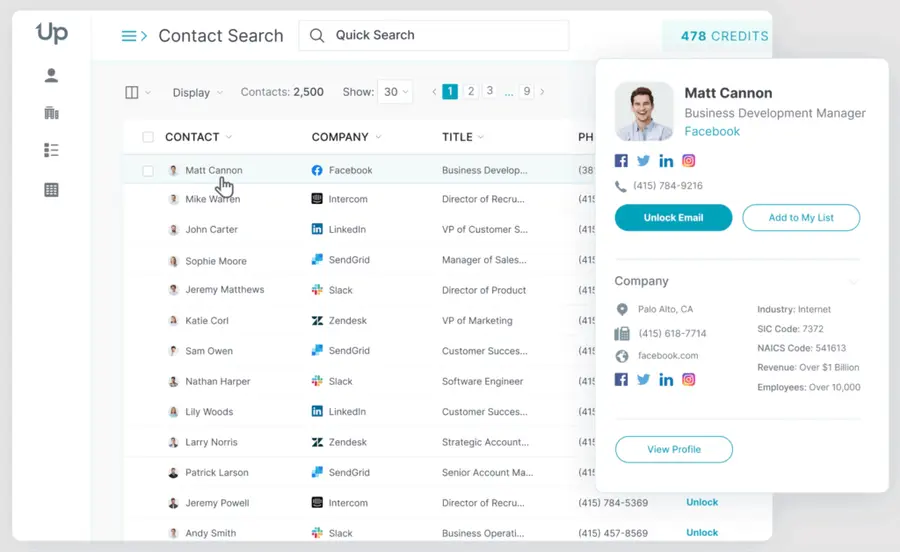Image resolution: width=900 pixels, height=552 pixels.
Task: Open the Show 30 per page dropdown
Action: coord(395,92)
